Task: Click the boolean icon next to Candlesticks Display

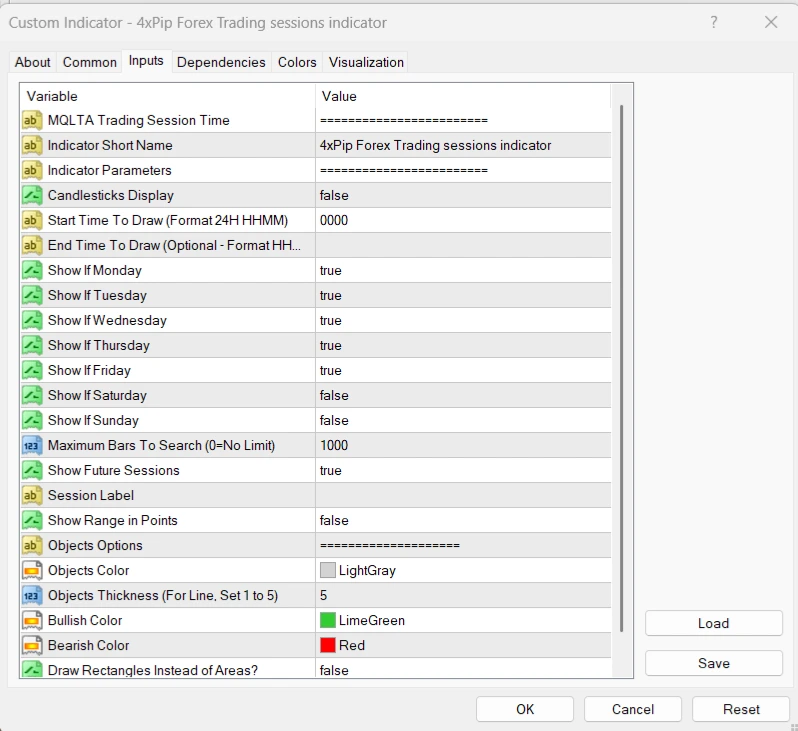Action: coord(32,195)
